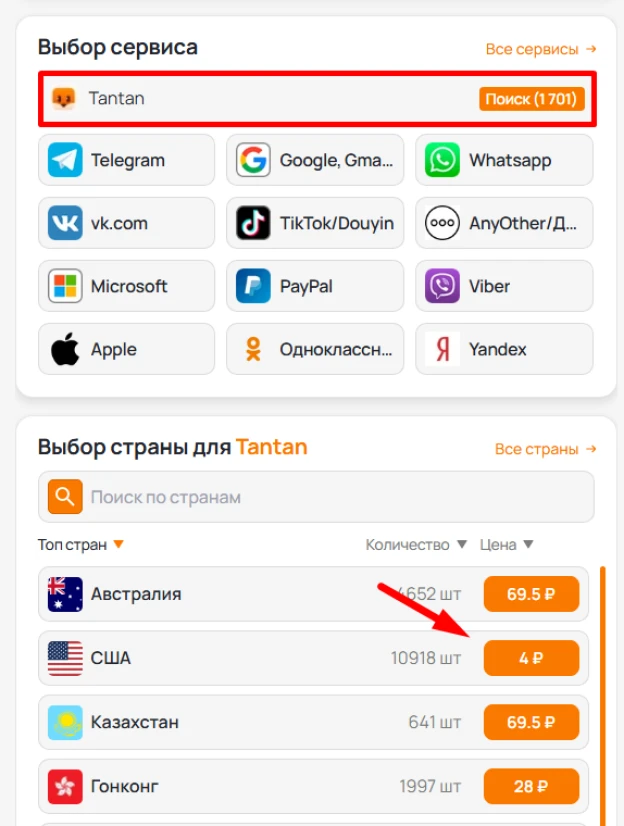The height and width of the screenshot is (826, 624).
Task: Select the Viber service icon
Action: point(442,286)
